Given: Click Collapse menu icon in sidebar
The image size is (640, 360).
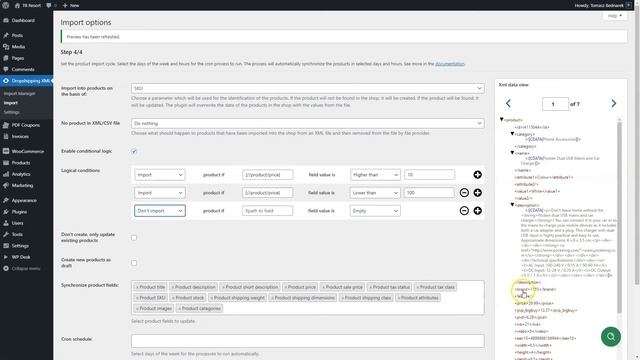Looking at the screenshot, I should pyautogui.click(x=6, y=269).
